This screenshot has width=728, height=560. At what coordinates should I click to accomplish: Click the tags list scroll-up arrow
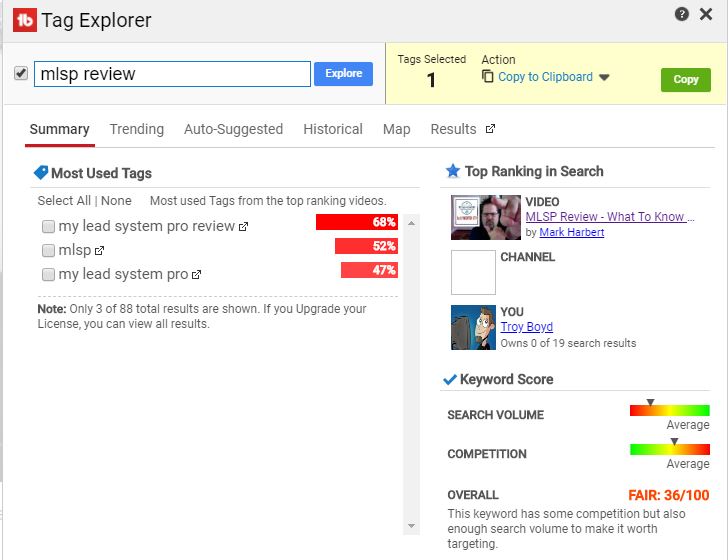click(411, 223)
